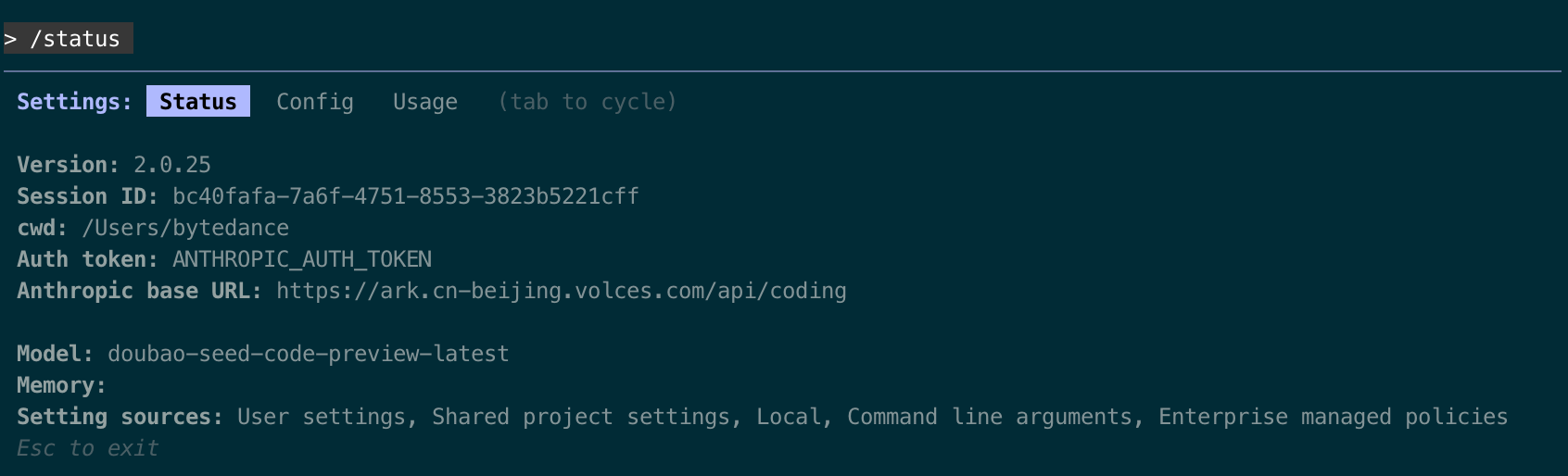Click the version number 2.0.25
The height and width of the screenshot is (476, 1568).
click(171, 165)
